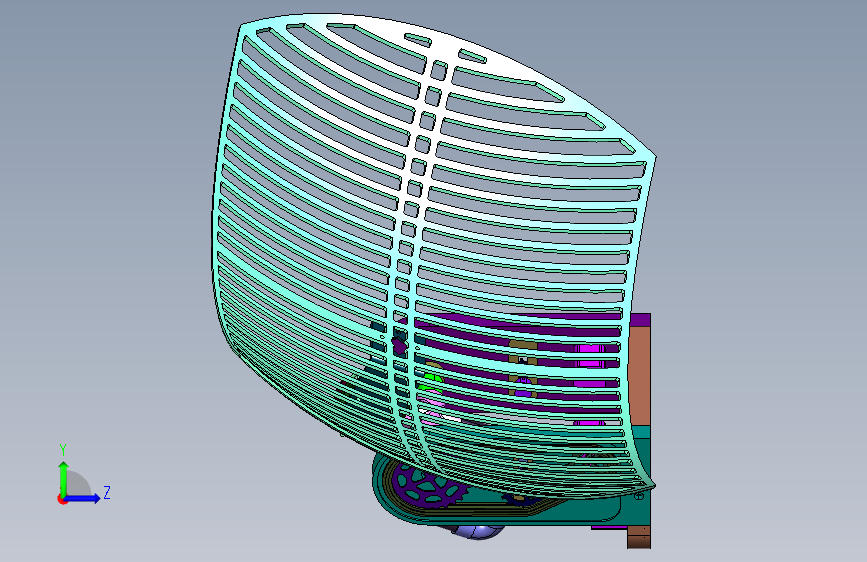
Task: Select the tan bracket visible through the grille
Action: click(x=523, y=344)
